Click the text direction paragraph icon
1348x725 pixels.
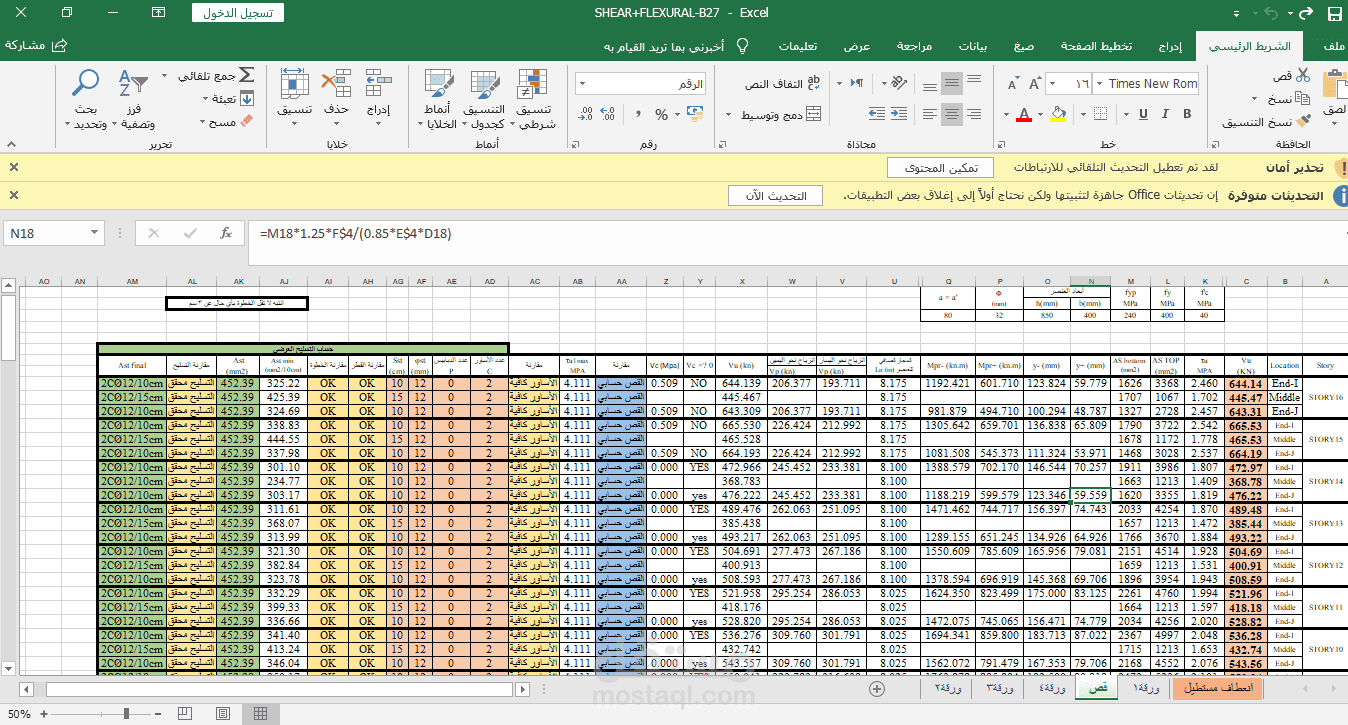[x=856, y=84]
